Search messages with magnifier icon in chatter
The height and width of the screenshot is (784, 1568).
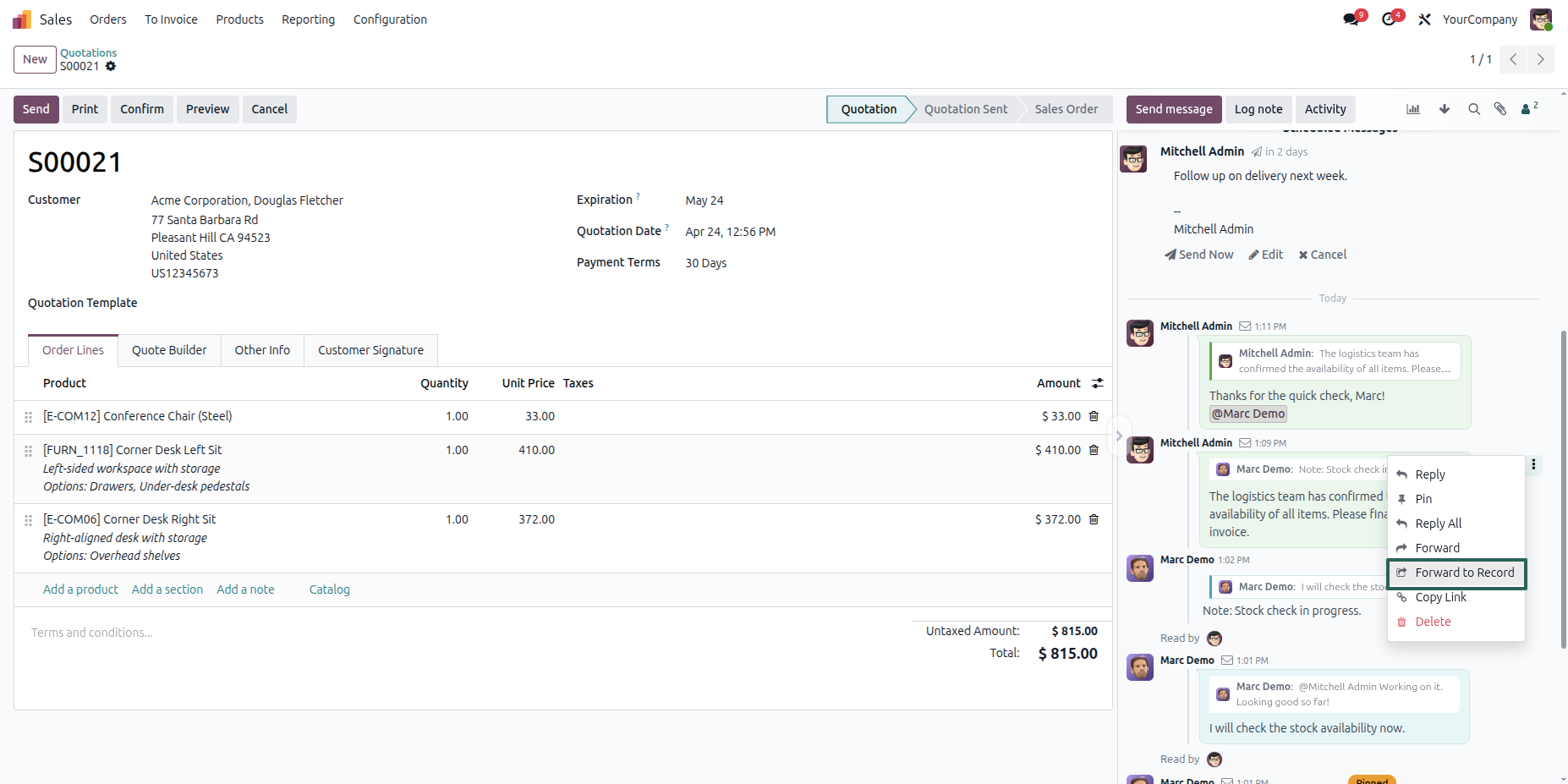click(1474, 109)
